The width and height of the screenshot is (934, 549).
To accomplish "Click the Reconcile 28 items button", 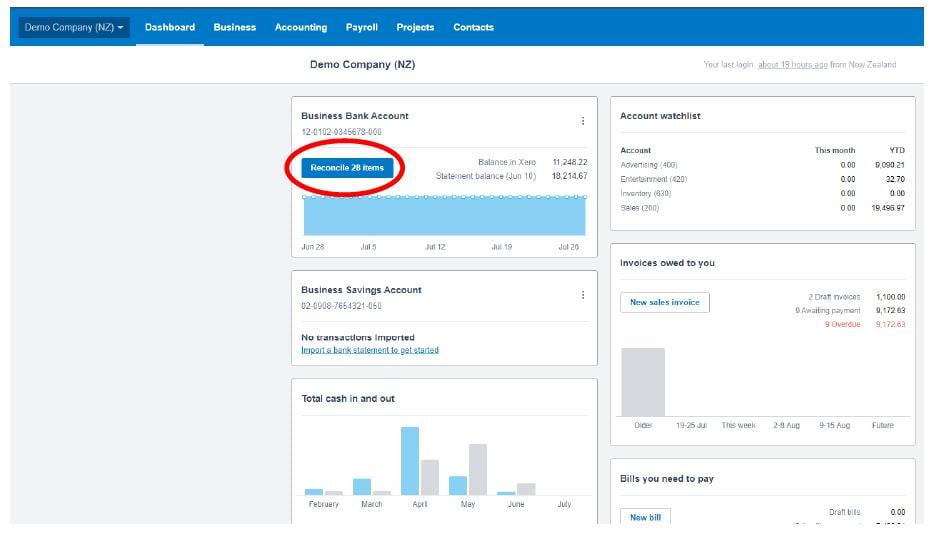I will tap(347, 168).
